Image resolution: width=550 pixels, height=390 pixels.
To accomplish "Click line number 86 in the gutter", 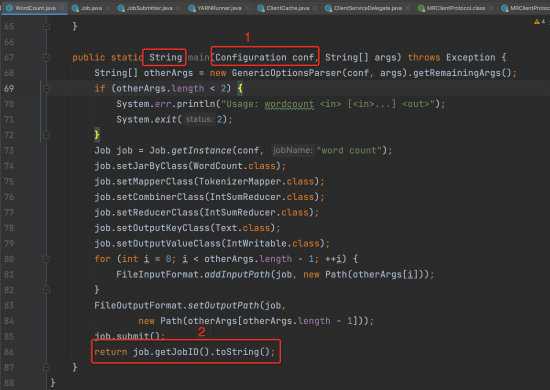I will pyautogui.click(x=9, y=352).
